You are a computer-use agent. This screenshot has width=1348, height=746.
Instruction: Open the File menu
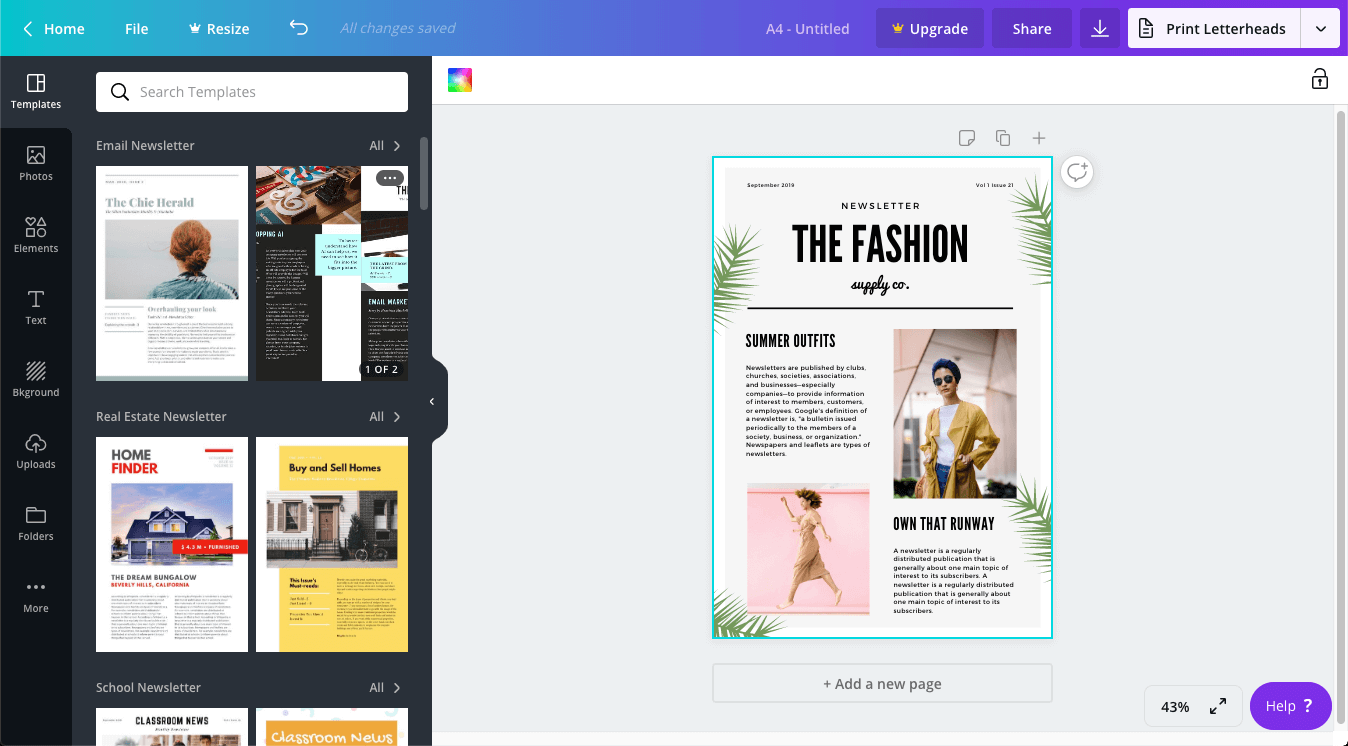(137, 28)
